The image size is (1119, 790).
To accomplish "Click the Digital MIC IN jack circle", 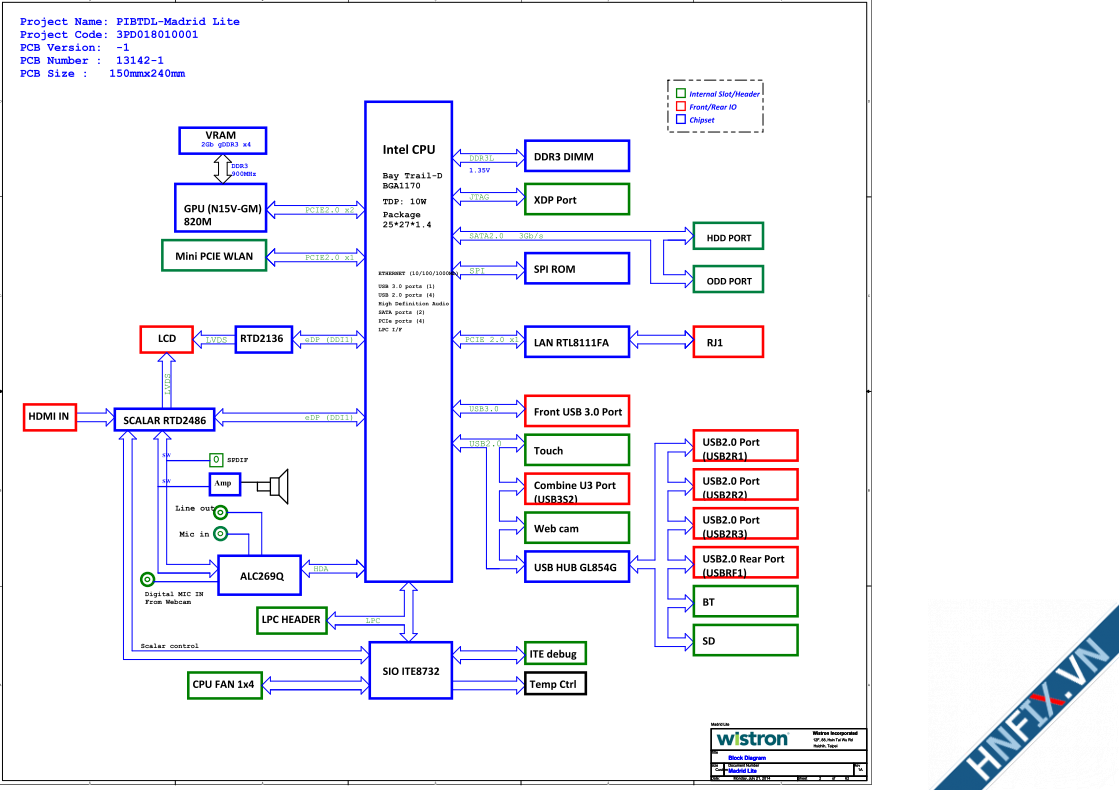I will (x=148, y=579).
